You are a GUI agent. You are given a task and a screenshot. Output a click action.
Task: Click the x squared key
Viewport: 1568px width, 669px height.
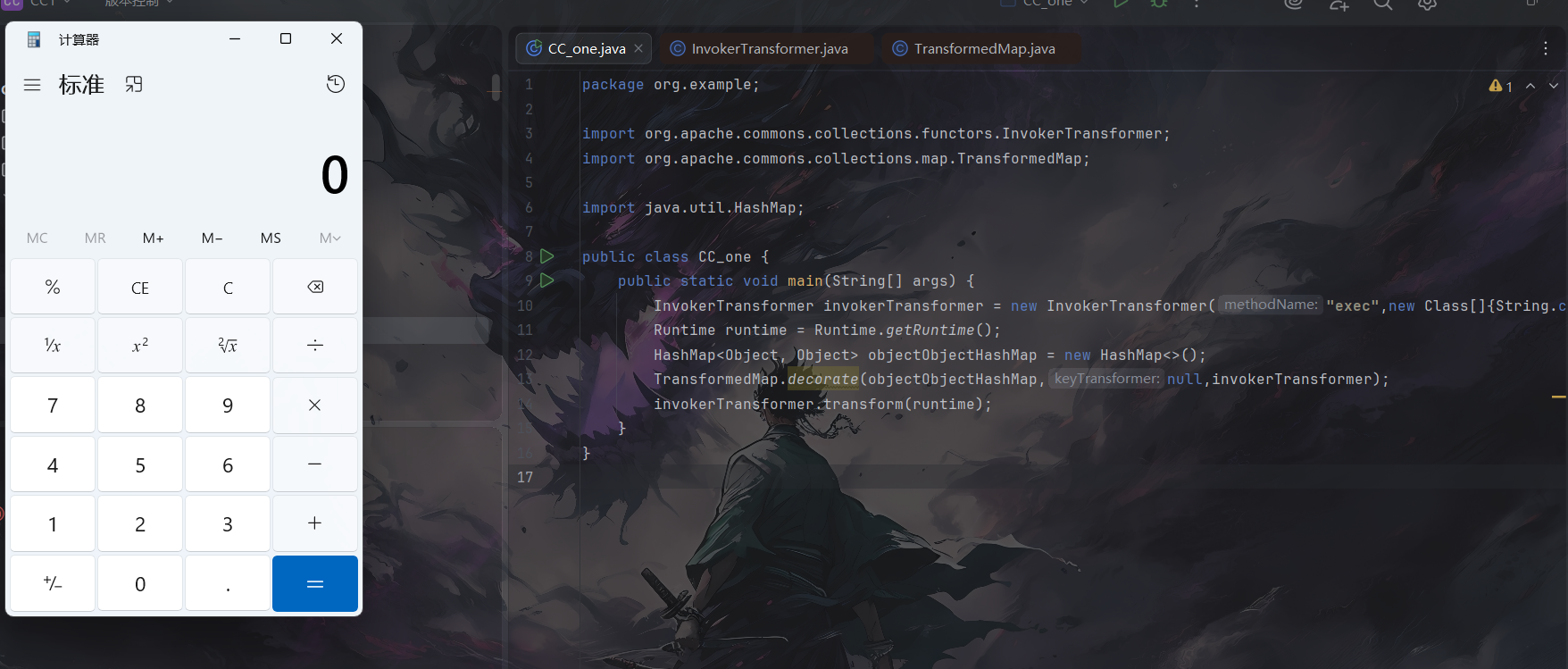pos(140,346)
